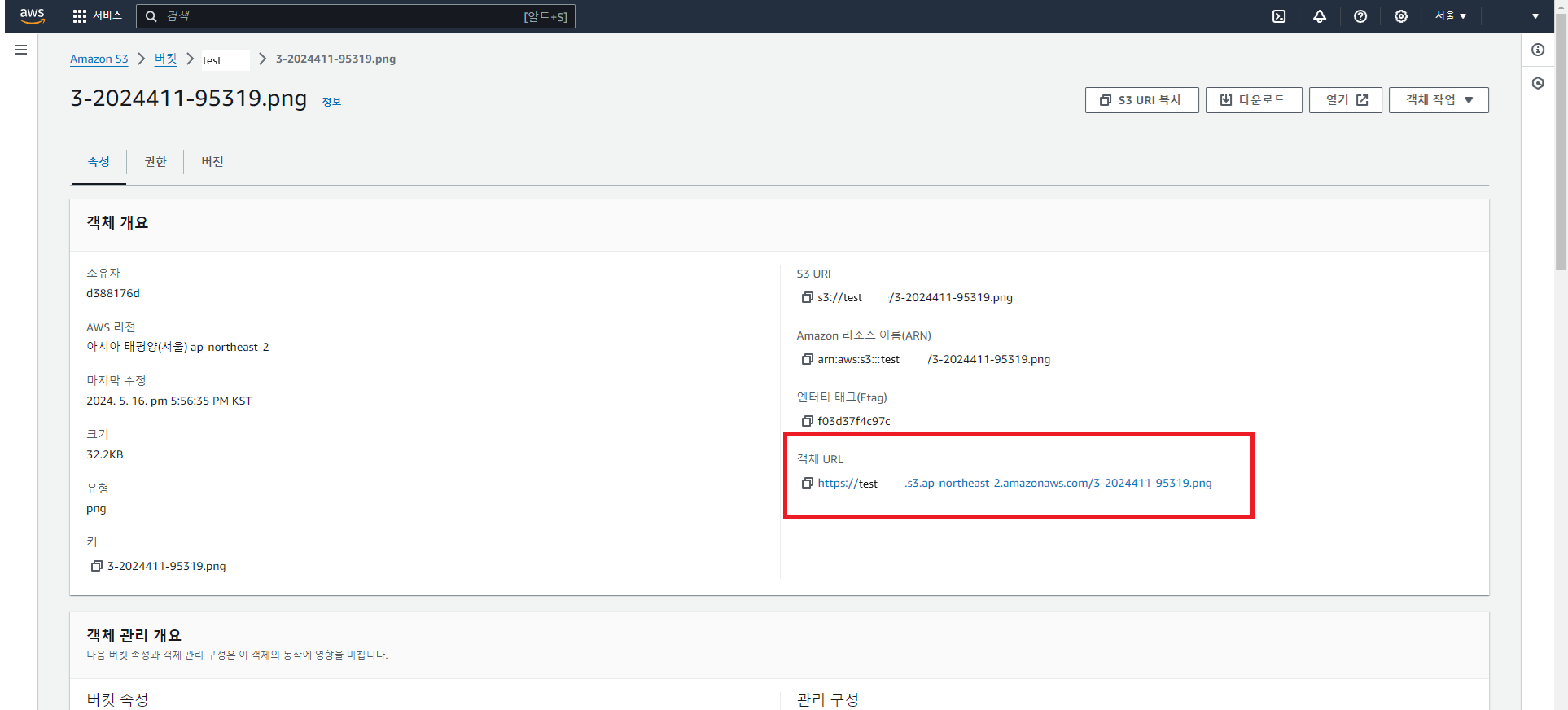Open the CloudShell terminal icon
The width and height of the screenshot is (1568, 710).
click(x=1279, y=16)
